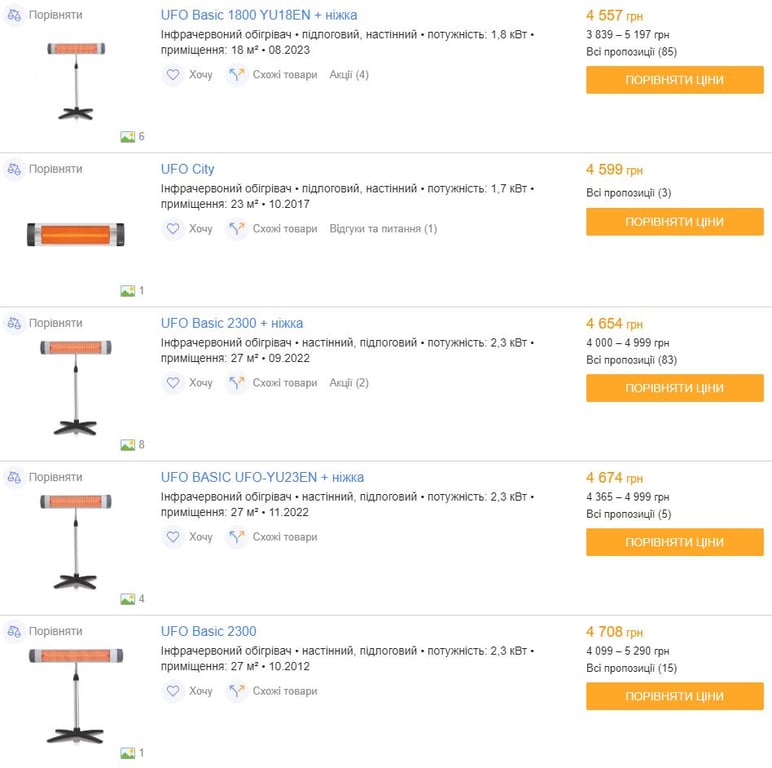Click the similar products icon for UFO Basic 1800 YU18EN

(x=236, y=75)
